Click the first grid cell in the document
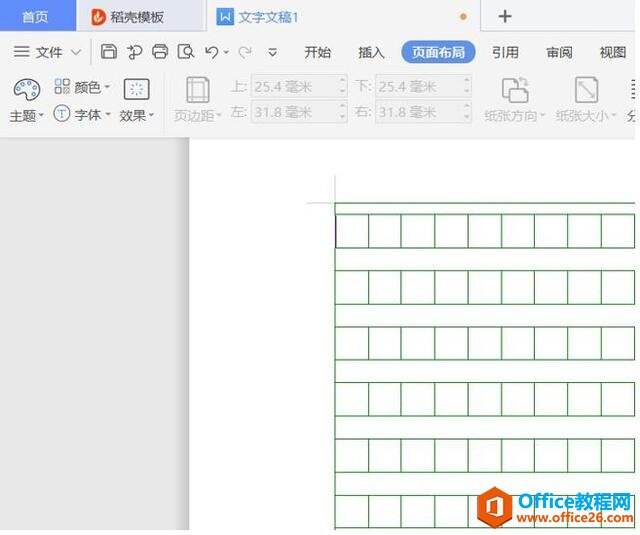This screenshot has width=640, height=535. (352, 231)
